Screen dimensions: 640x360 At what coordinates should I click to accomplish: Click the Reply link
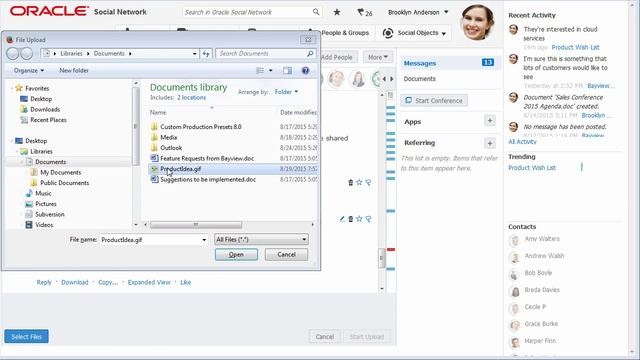[44, 282]
